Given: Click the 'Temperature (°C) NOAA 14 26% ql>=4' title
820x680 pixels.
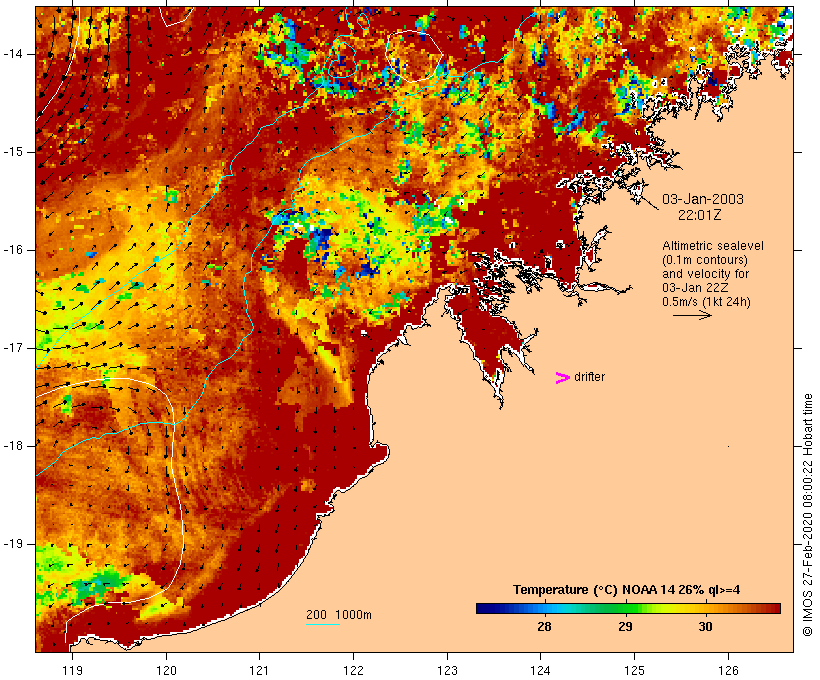Looking at the screenshot, I should pos(627,590).
